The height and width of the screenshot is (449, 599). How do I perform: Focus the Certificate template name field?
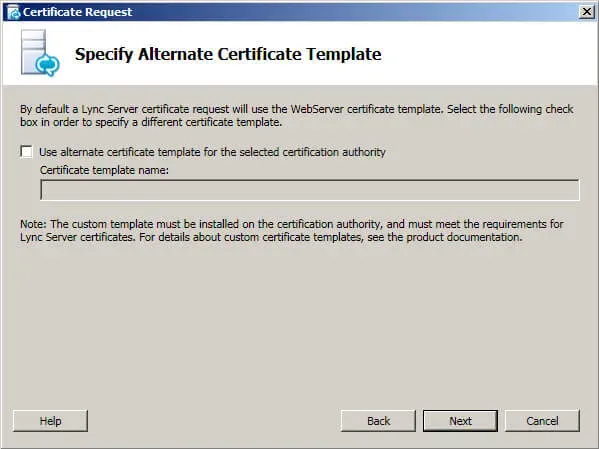coord(310,190)
